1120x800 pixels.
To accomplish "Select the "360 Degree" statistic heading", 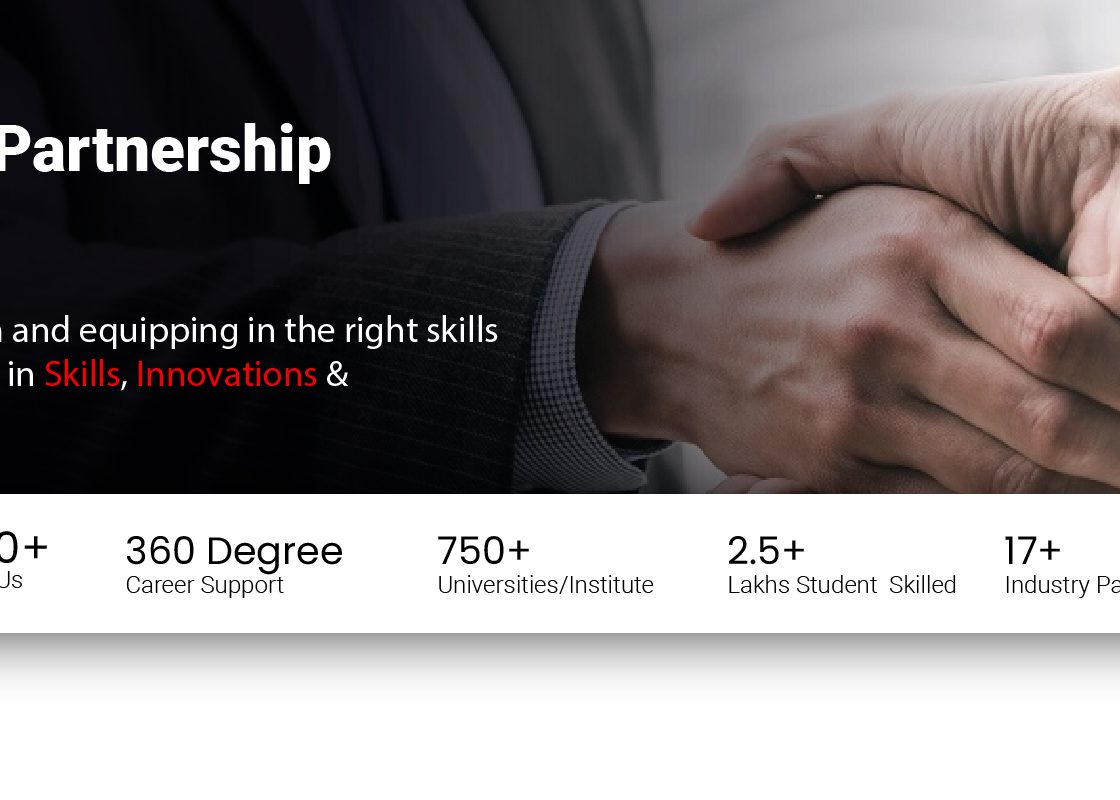I will point(234,551).
